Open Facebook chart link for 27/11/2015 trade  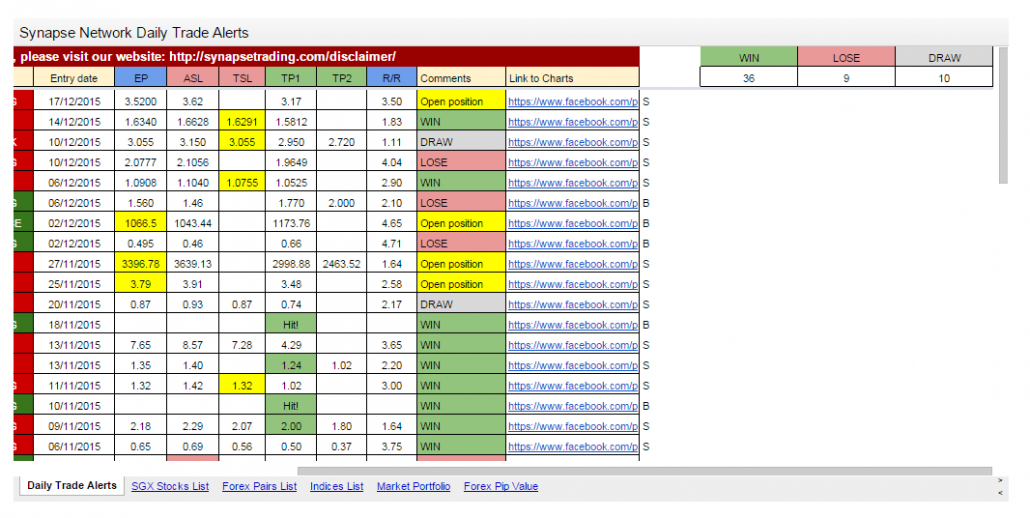click(573, 264)
